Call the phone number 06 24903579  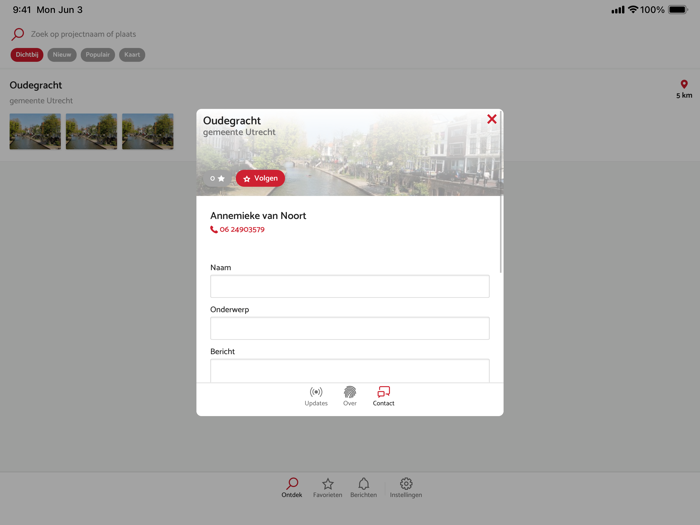tap(238, 229)
